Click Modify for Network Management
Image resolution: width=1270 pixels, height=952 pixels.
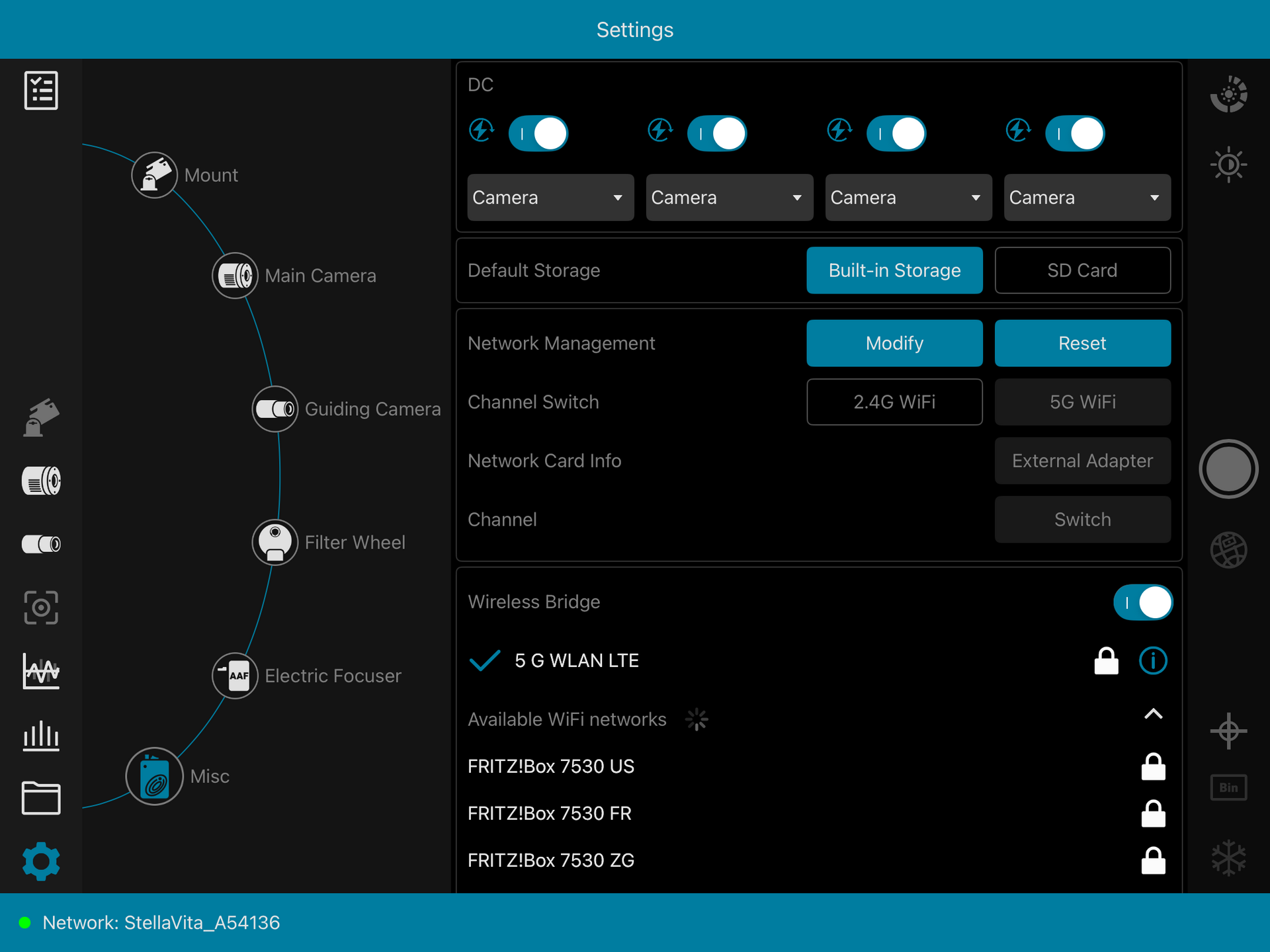pos(894,343)
